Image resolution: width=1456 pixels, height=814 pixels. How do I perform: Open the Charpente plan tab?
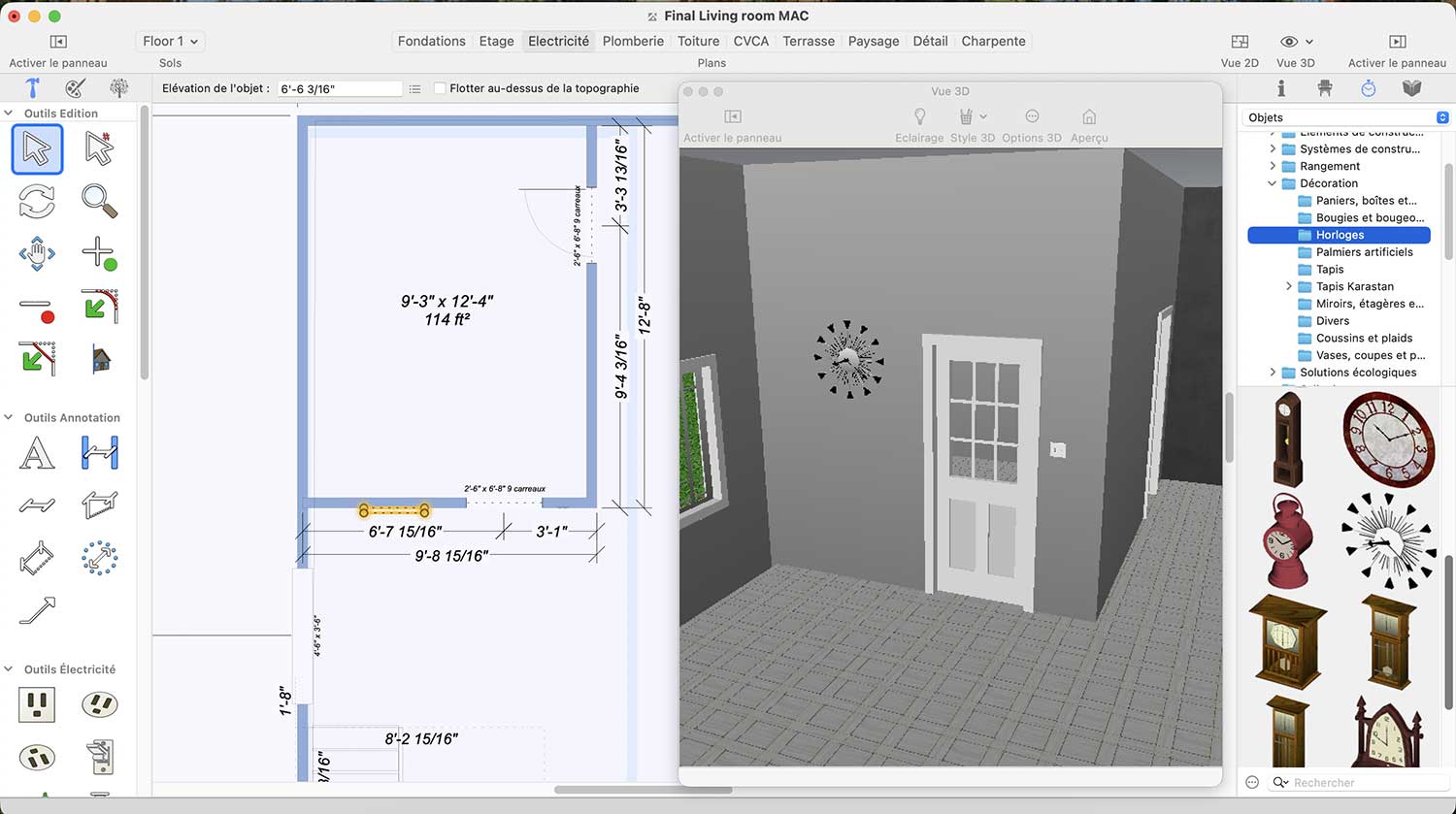(994, 42)
